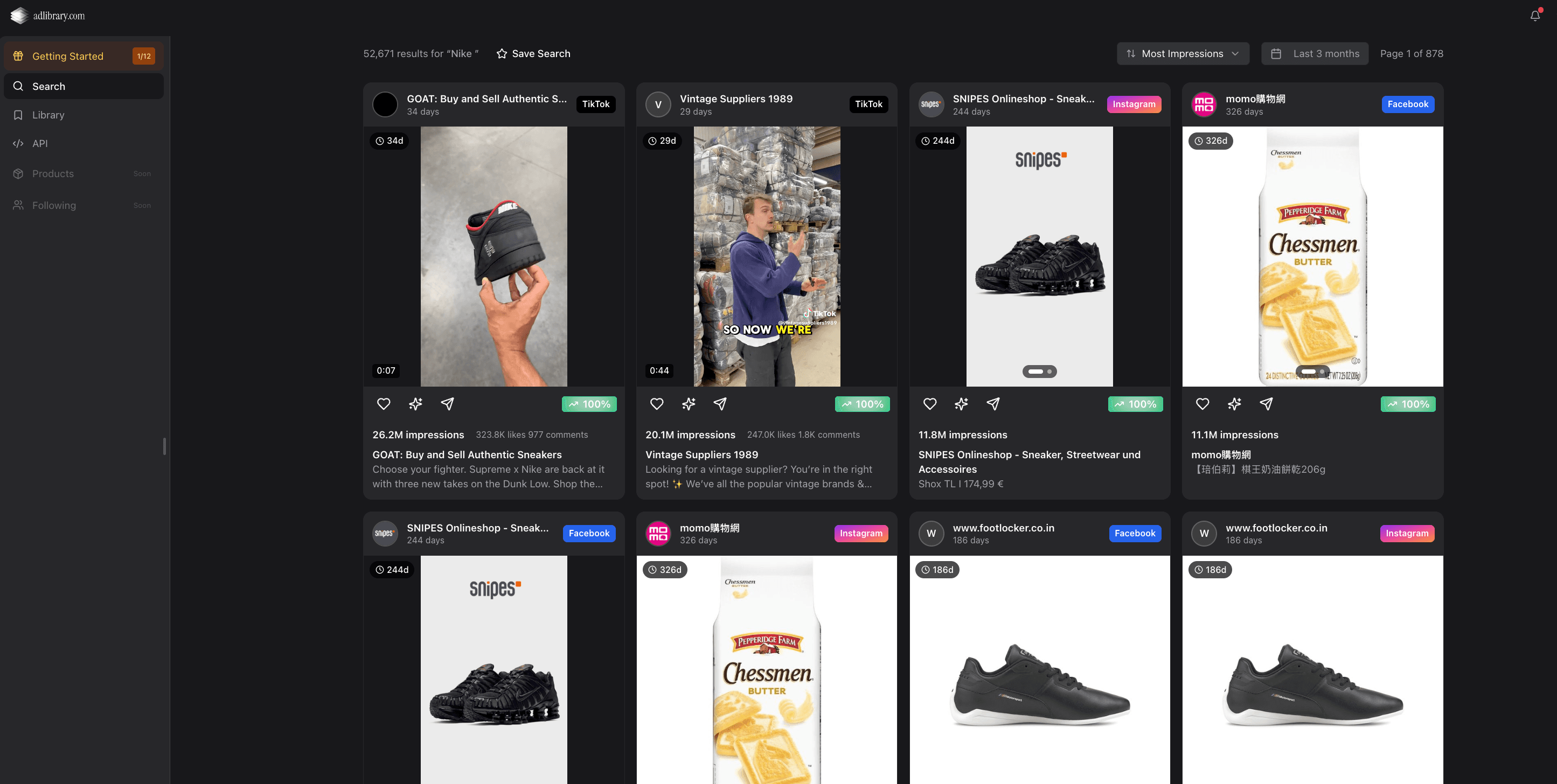Viewport: 1557px width, 784px height.
Task: Go to API sidebar item
Action: [40, 143]
